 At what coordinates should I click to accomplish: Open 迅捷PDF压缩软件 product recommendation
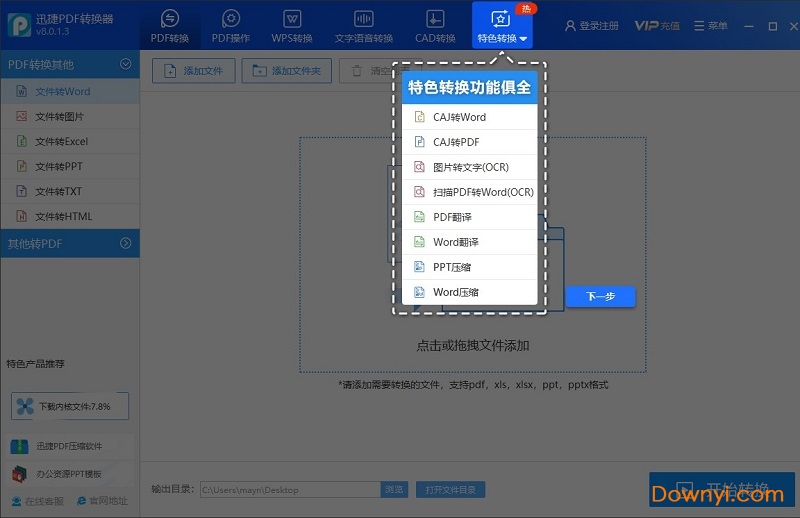(70, 446)
